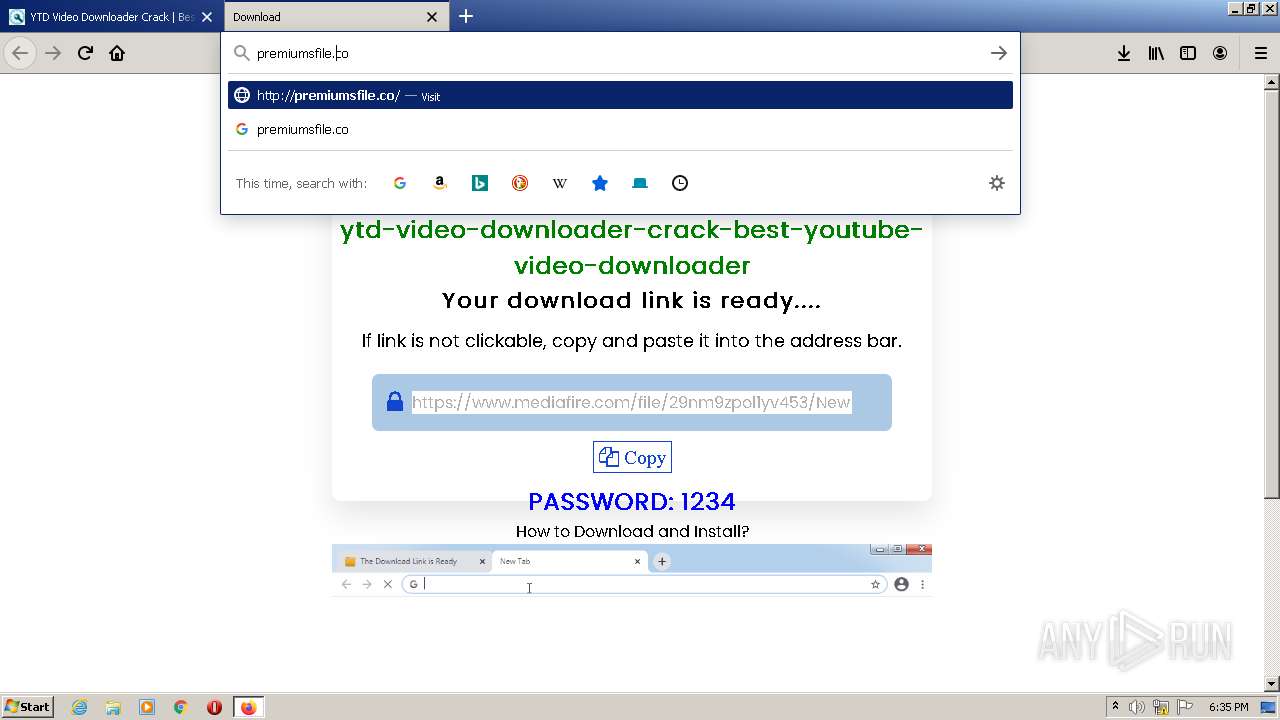This screenshot has width=1280, height=720.
Task: Search this time with DuckDuckGo
Action: click(x=520, y=183)
